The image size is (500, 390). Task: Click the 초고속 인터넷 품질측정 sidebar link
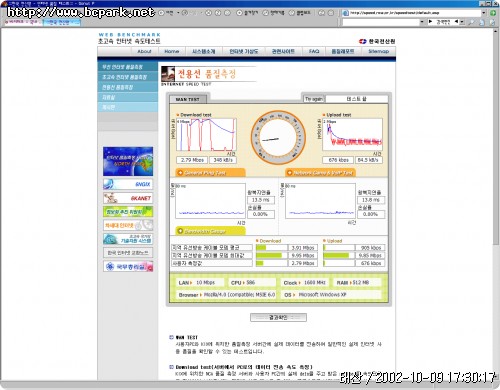[128, 77]
